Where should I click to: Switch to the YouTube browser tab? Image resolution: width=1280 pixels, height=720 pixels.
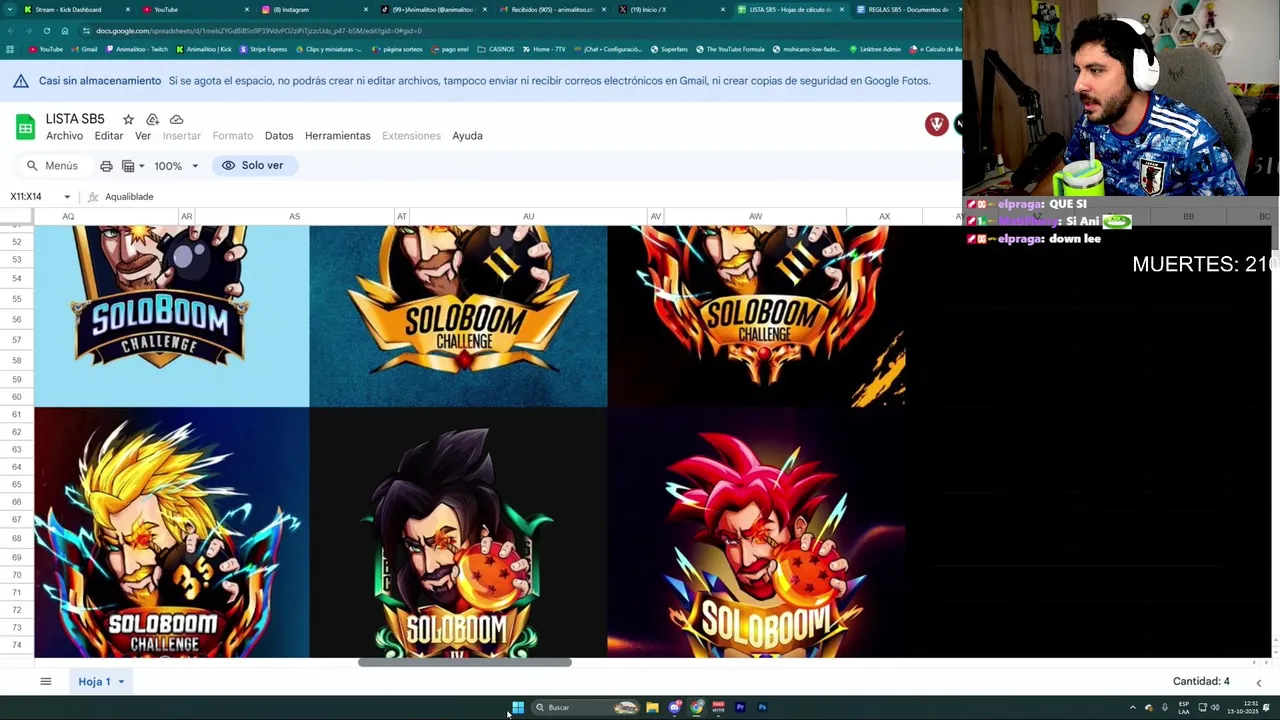tap(195, 10)
